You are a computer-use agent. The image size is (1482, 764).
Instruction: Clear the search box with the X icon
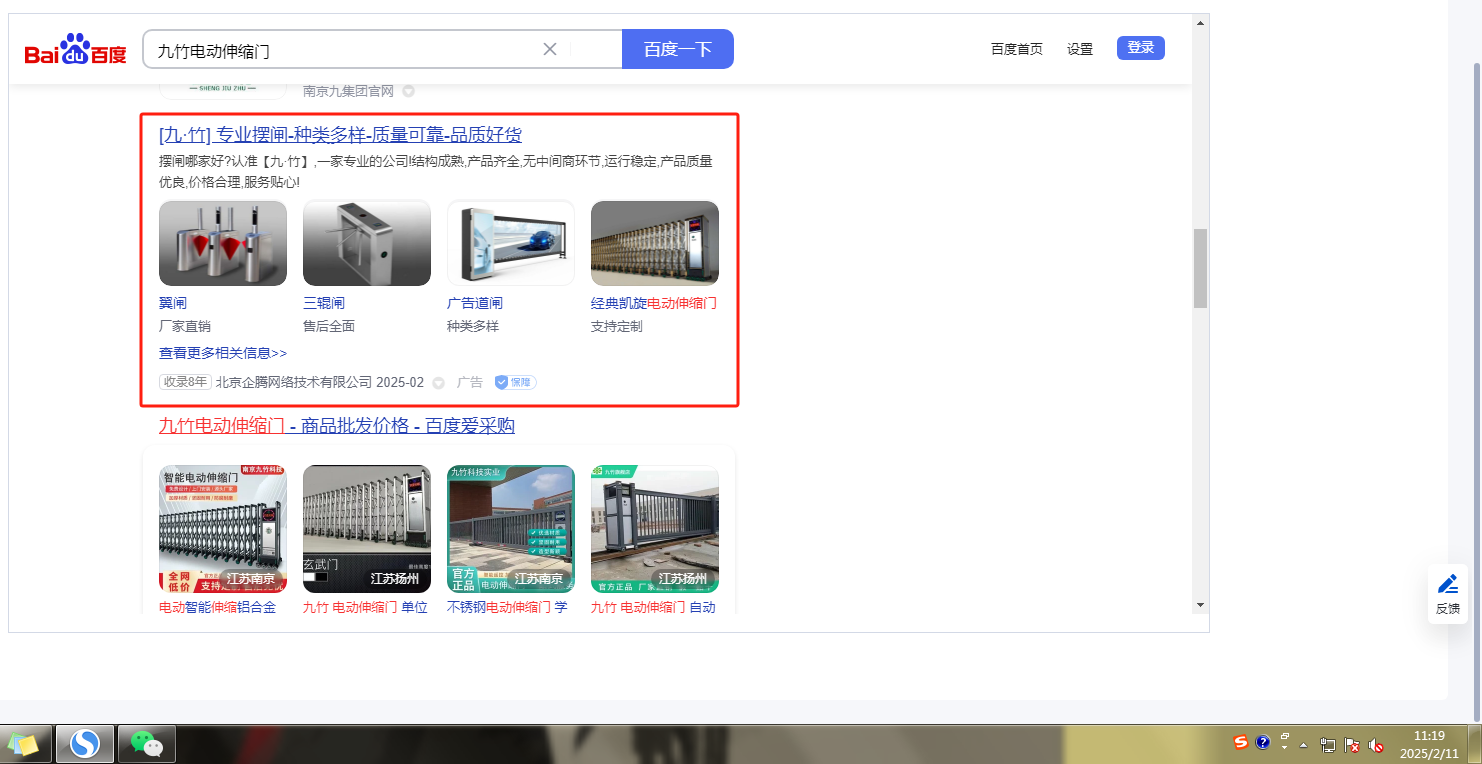pyautogui.click(x=549, y=49)
